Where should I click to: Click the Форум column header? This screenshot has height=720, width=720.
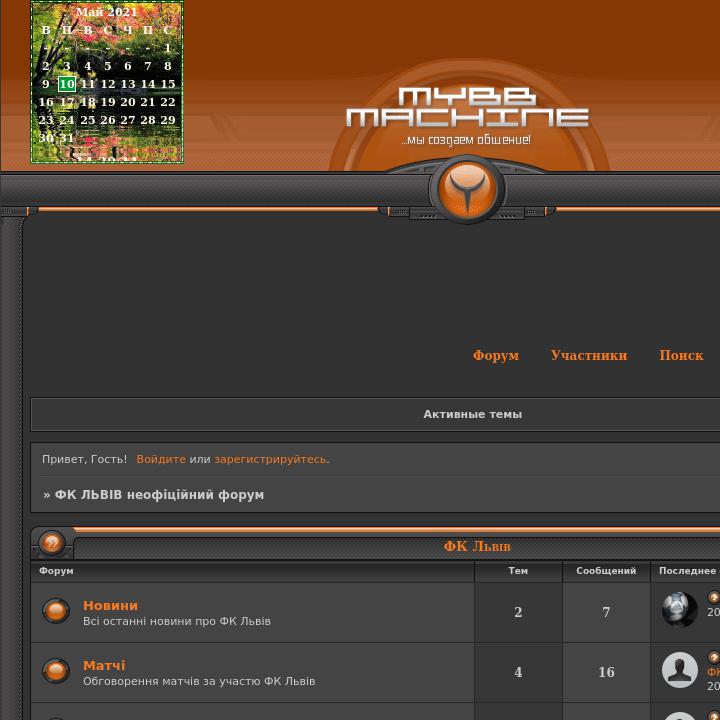pyautogui.click(x=56, y=571)
